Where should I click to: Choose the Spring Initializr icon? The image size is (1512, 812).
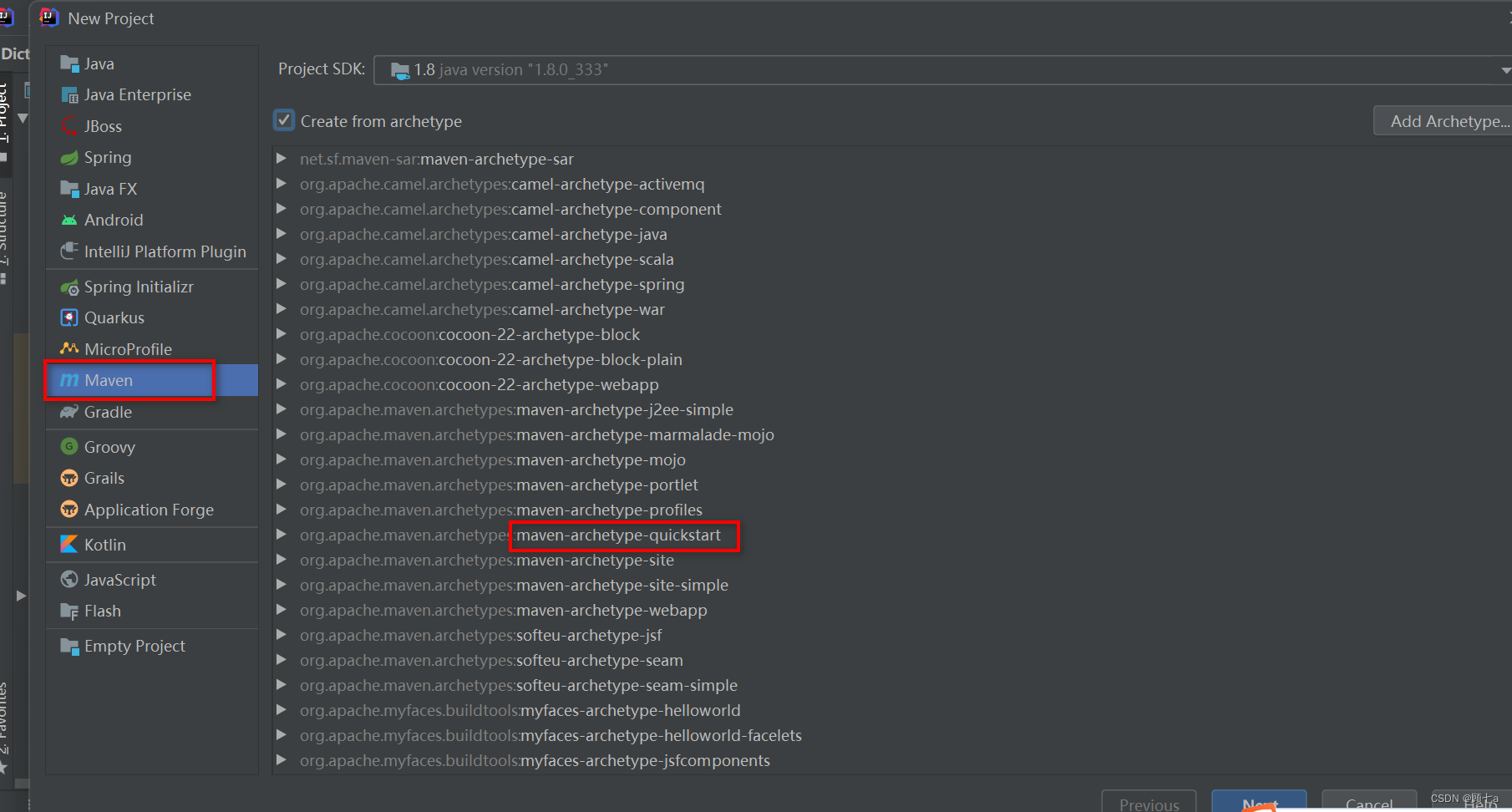(x=69, y=287)
